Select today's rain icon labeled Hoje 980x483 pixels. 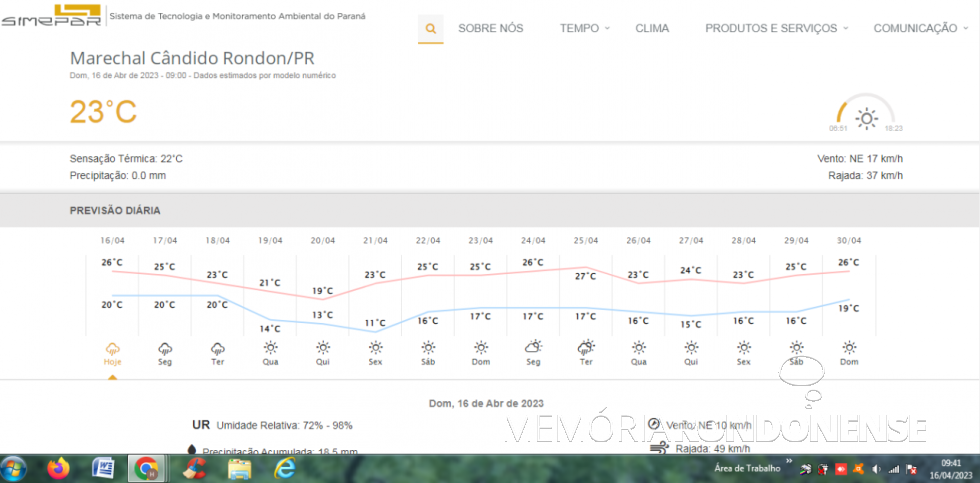[113, 349]
